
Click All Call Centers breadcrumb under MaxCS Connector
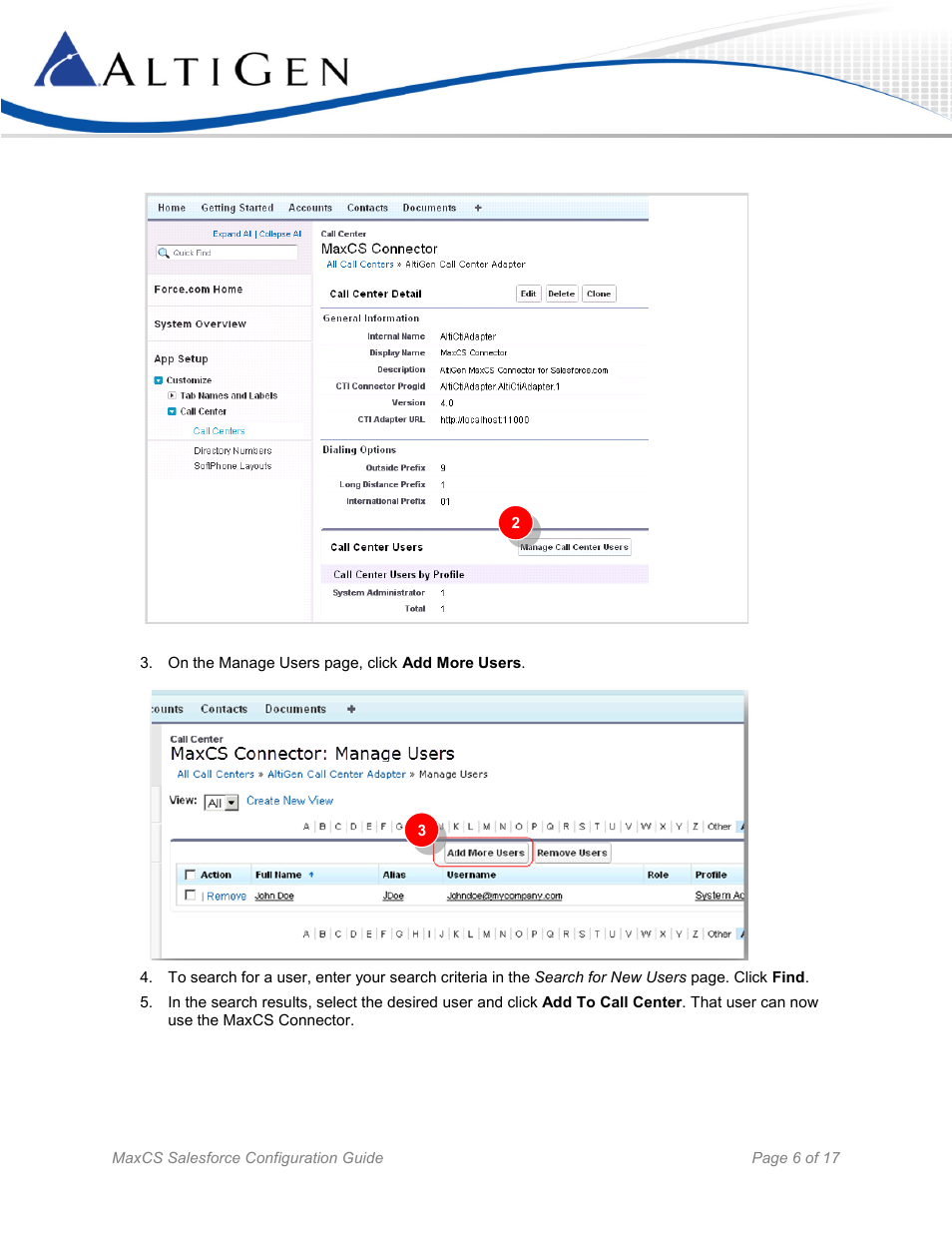click(360, 265)
